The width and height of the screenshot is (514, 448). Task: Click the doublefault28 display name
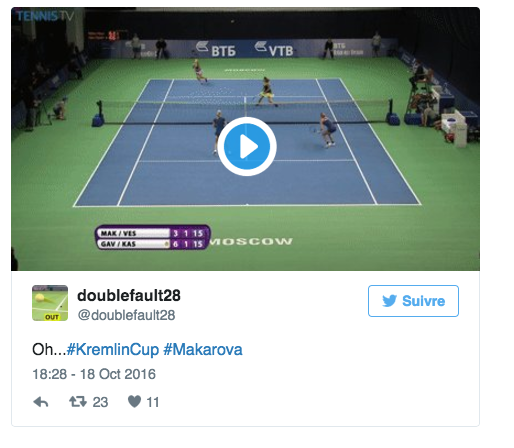(129, 295)
